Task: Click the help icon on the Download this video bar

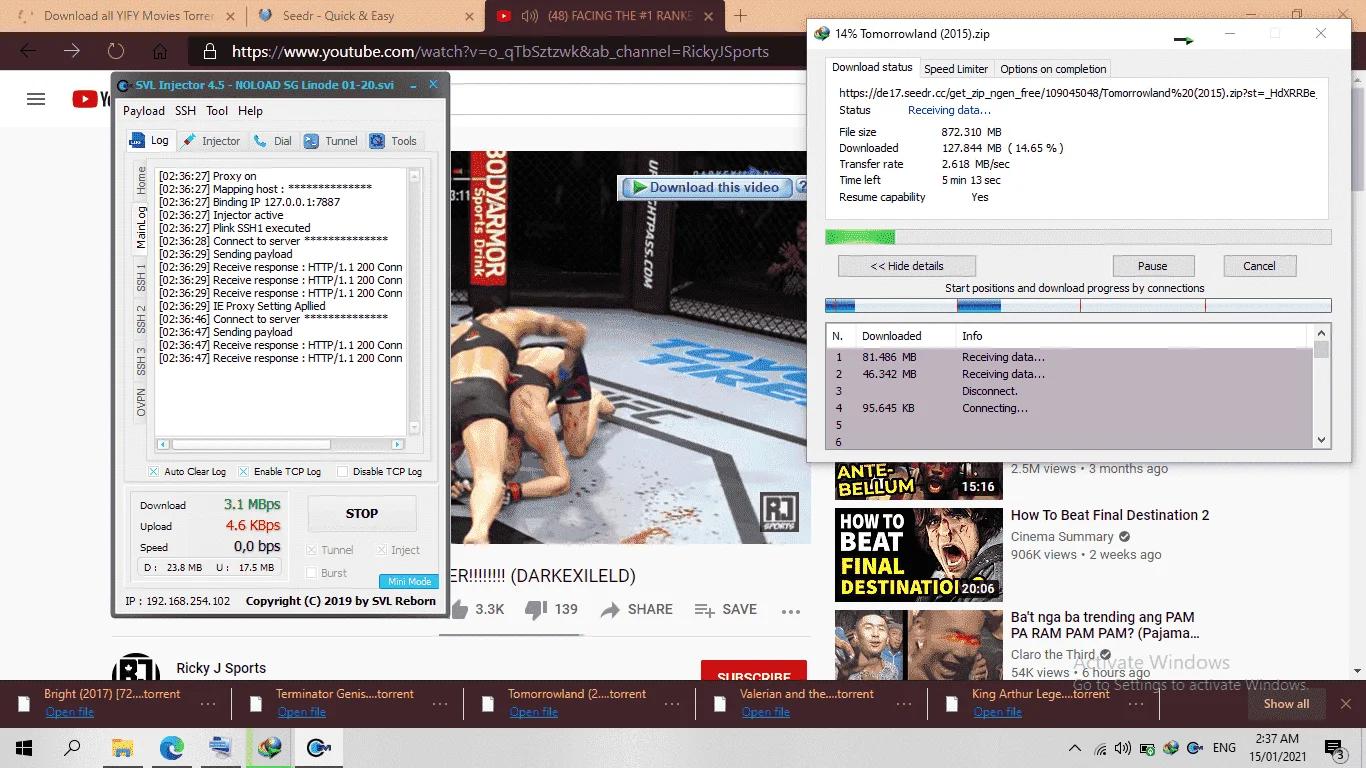Action: pyautogui.click(x=800, y=187)
